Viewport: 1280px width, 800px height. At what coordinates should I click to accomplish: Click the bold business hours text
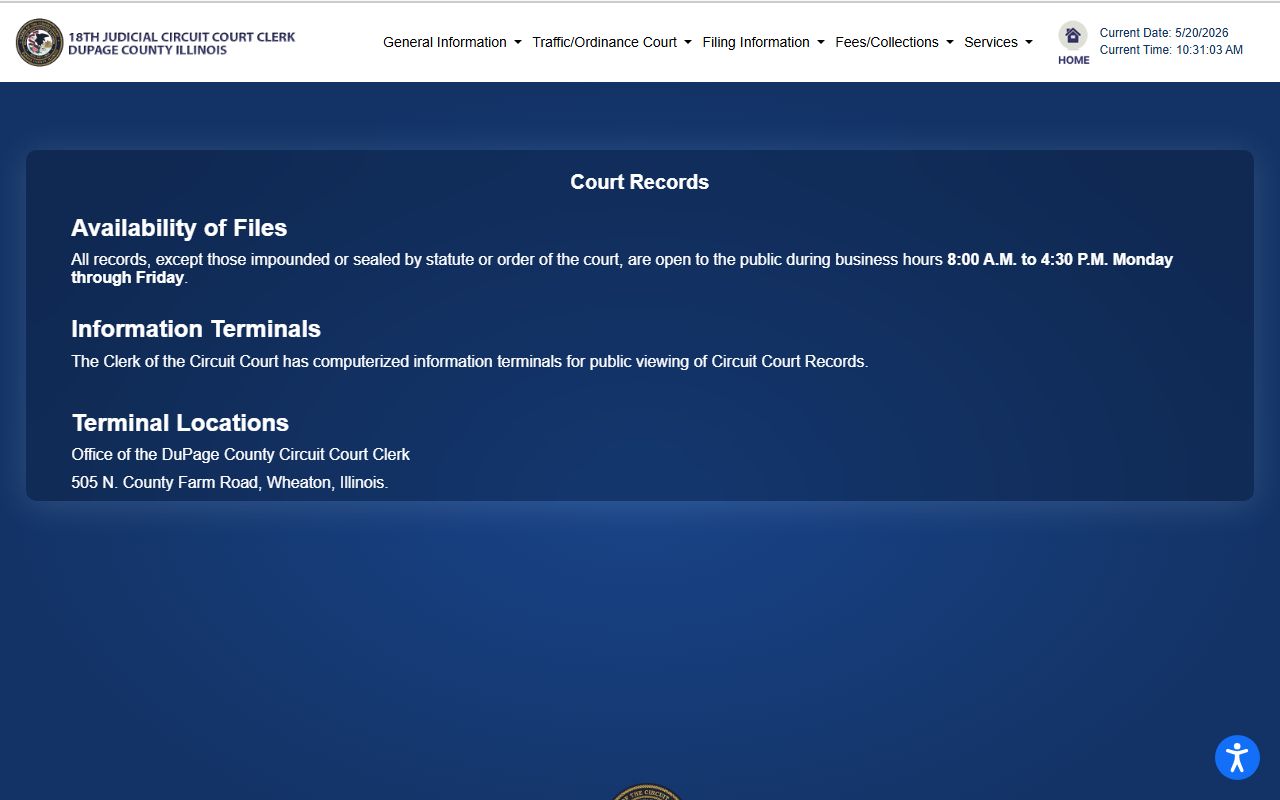(x=622, y=268)
